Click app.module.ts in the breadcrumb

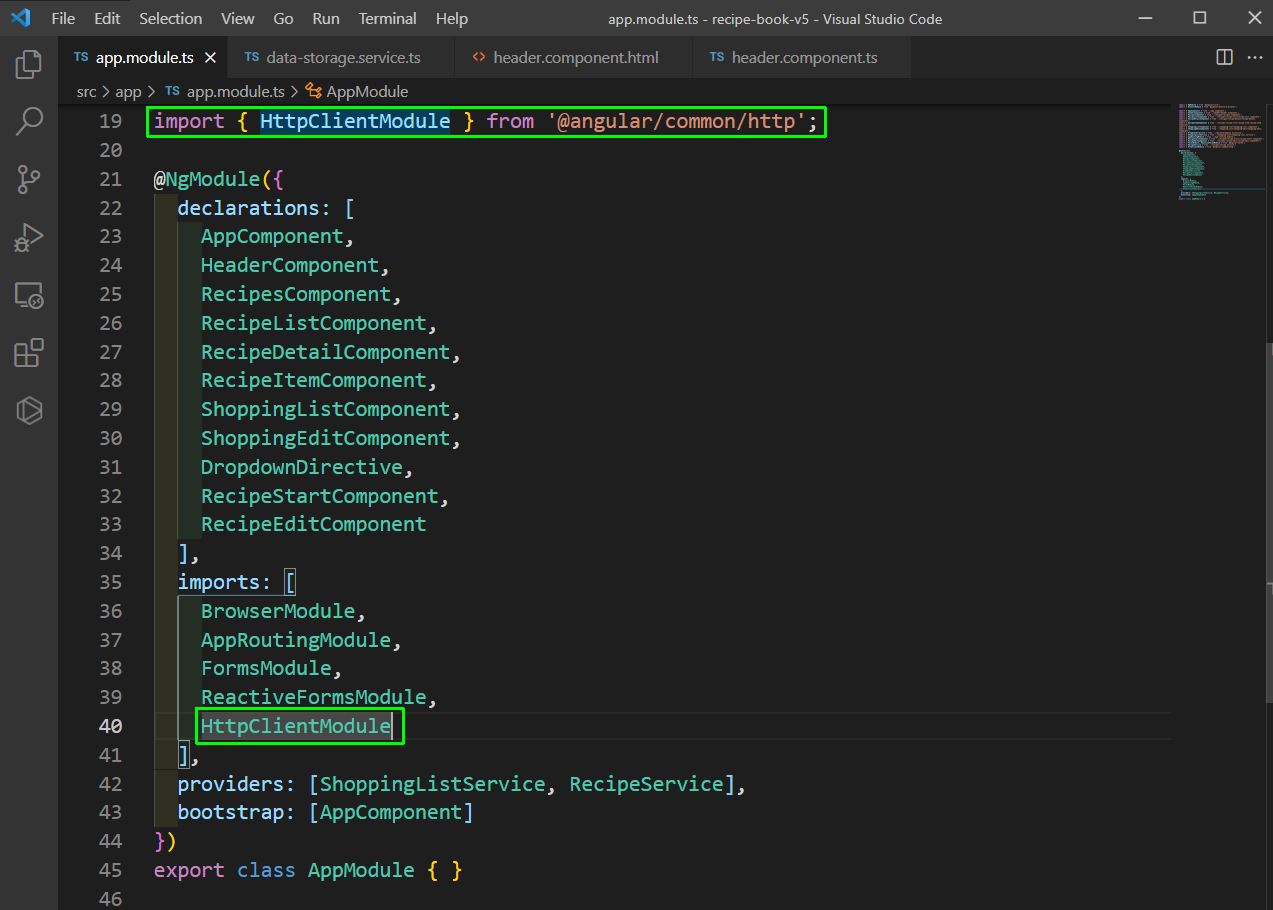[x=225, y=91]
